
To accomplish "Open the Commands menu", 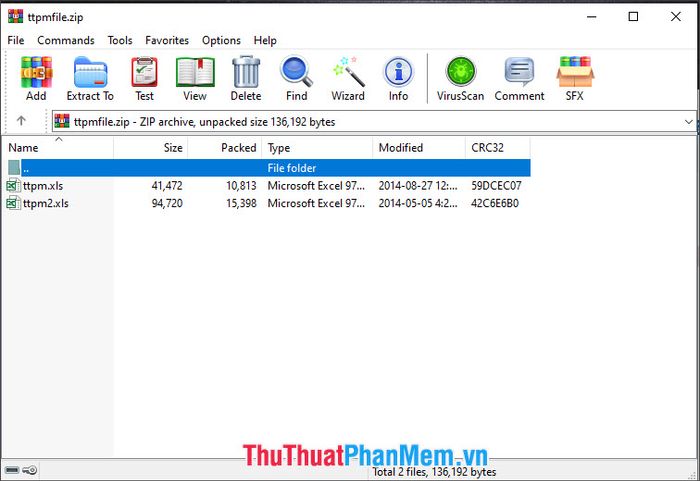I will [66, 40].
